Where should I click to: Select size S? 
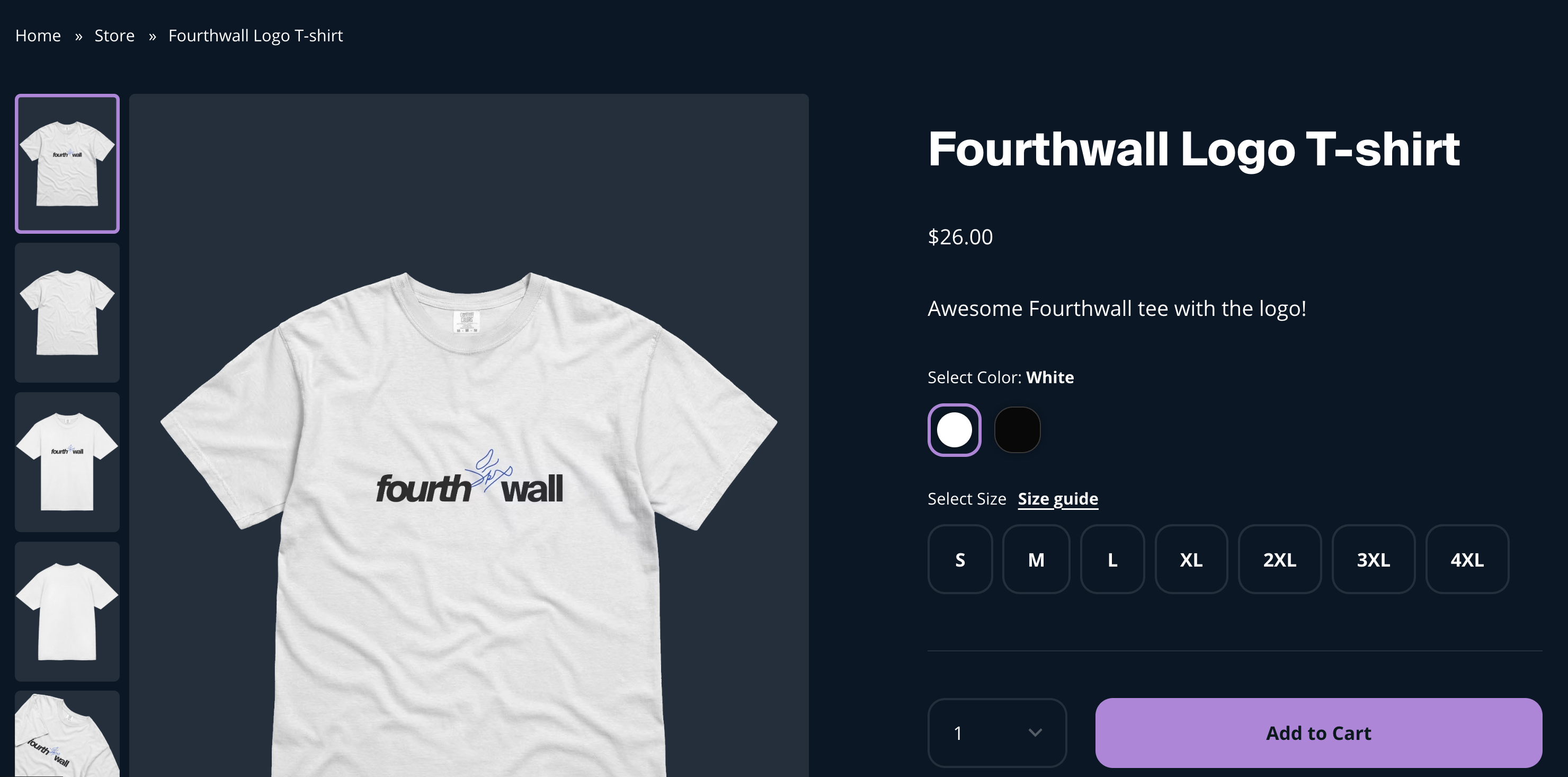pos(960,559)
